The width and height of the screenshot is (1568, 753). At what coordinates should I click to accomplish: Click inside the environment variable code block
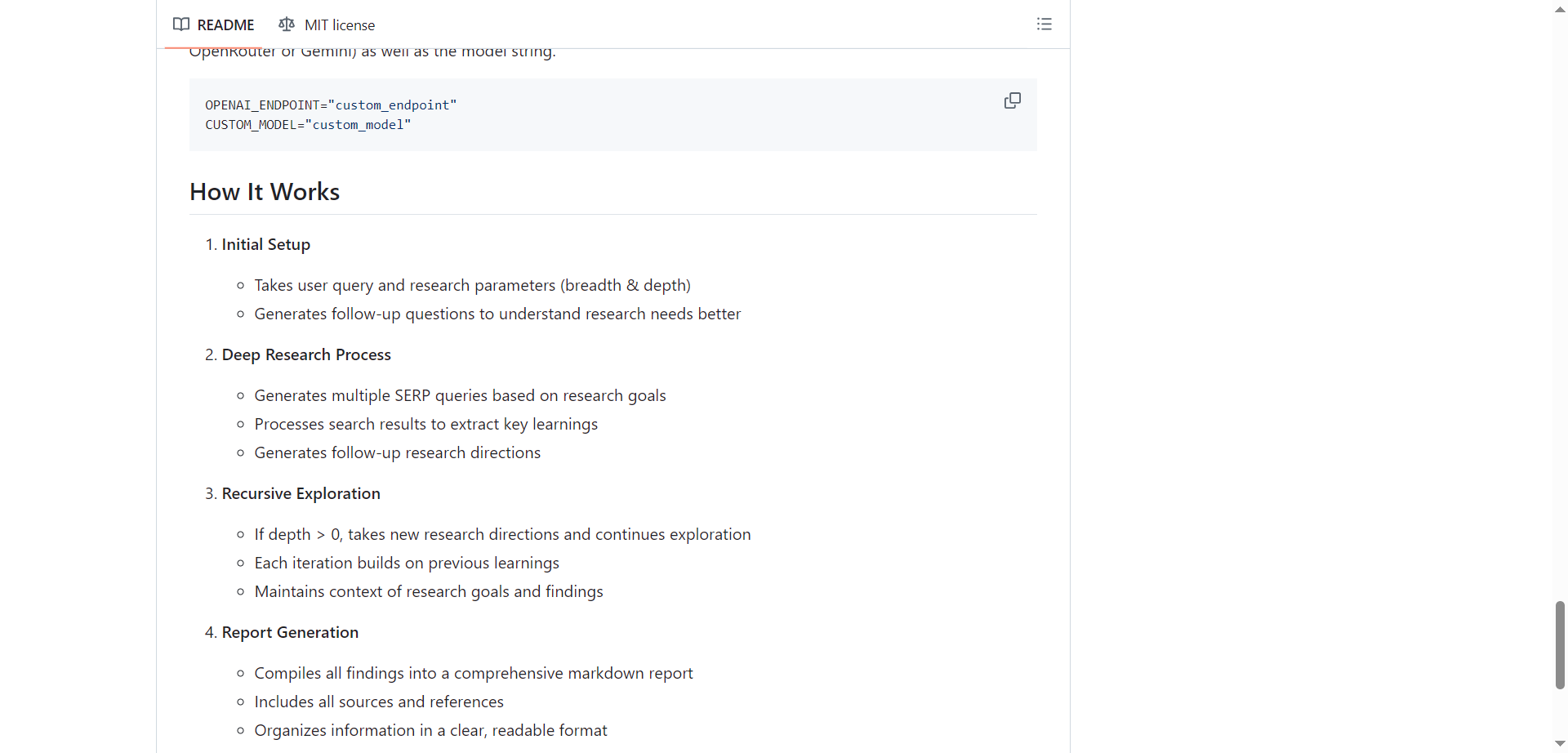(612, 114)
